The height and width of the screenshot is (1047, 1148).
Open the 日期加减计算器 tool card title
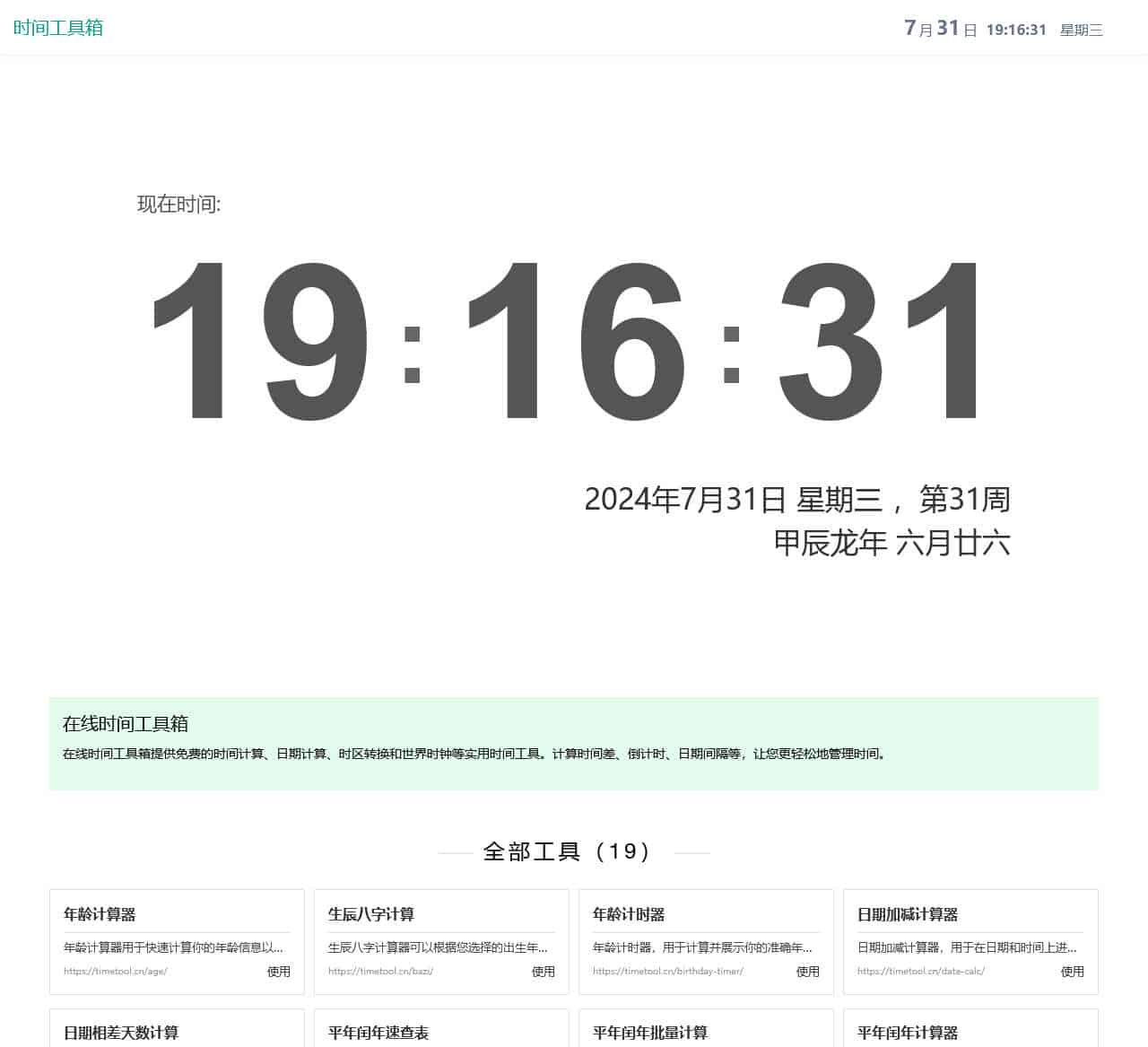point(908,914)
